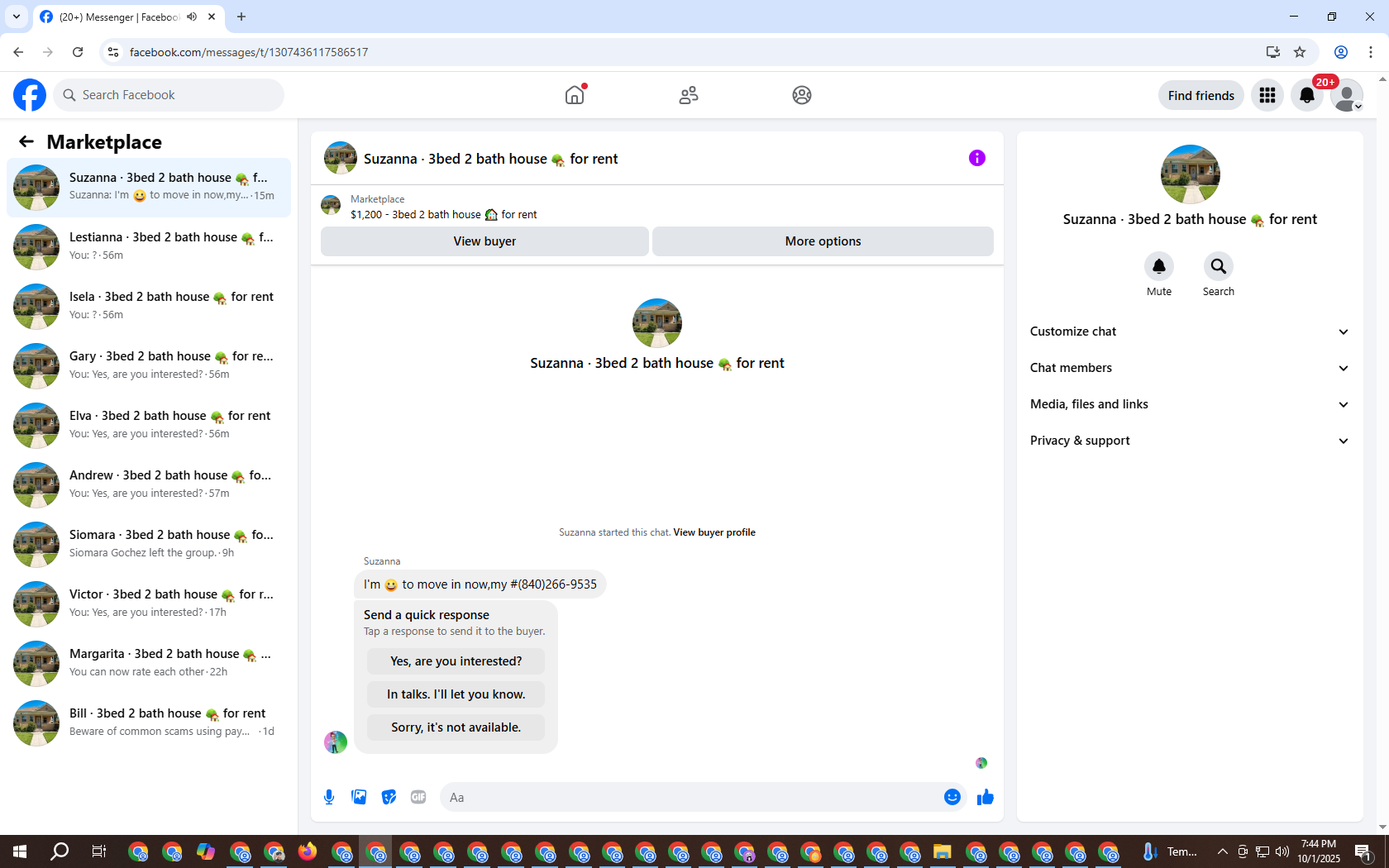The image size is (1389, 868).
Task: Open a new browser tab
Action: (241, 17)
